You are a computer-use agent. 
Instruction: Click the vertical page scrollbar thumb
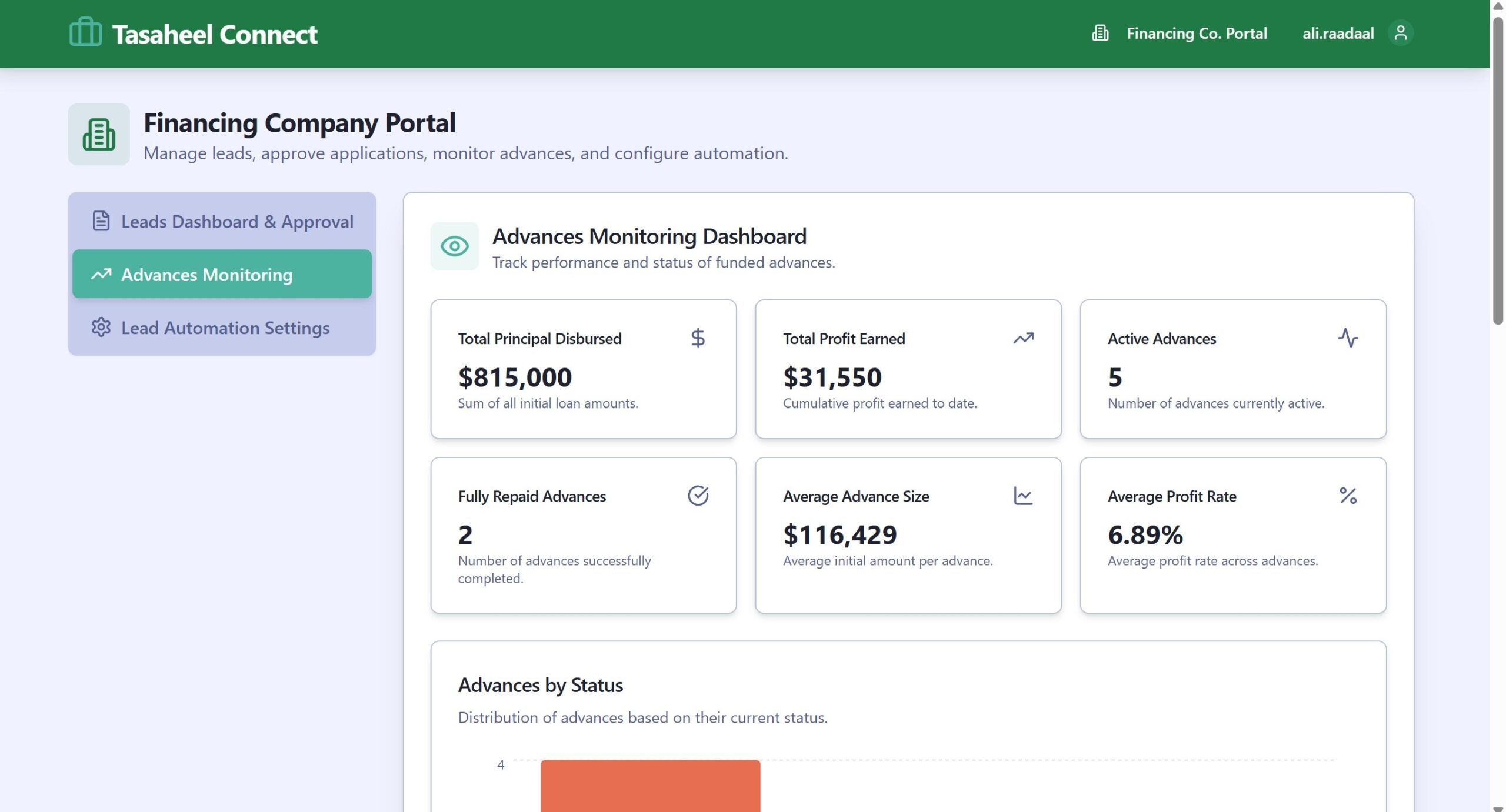1498,171
